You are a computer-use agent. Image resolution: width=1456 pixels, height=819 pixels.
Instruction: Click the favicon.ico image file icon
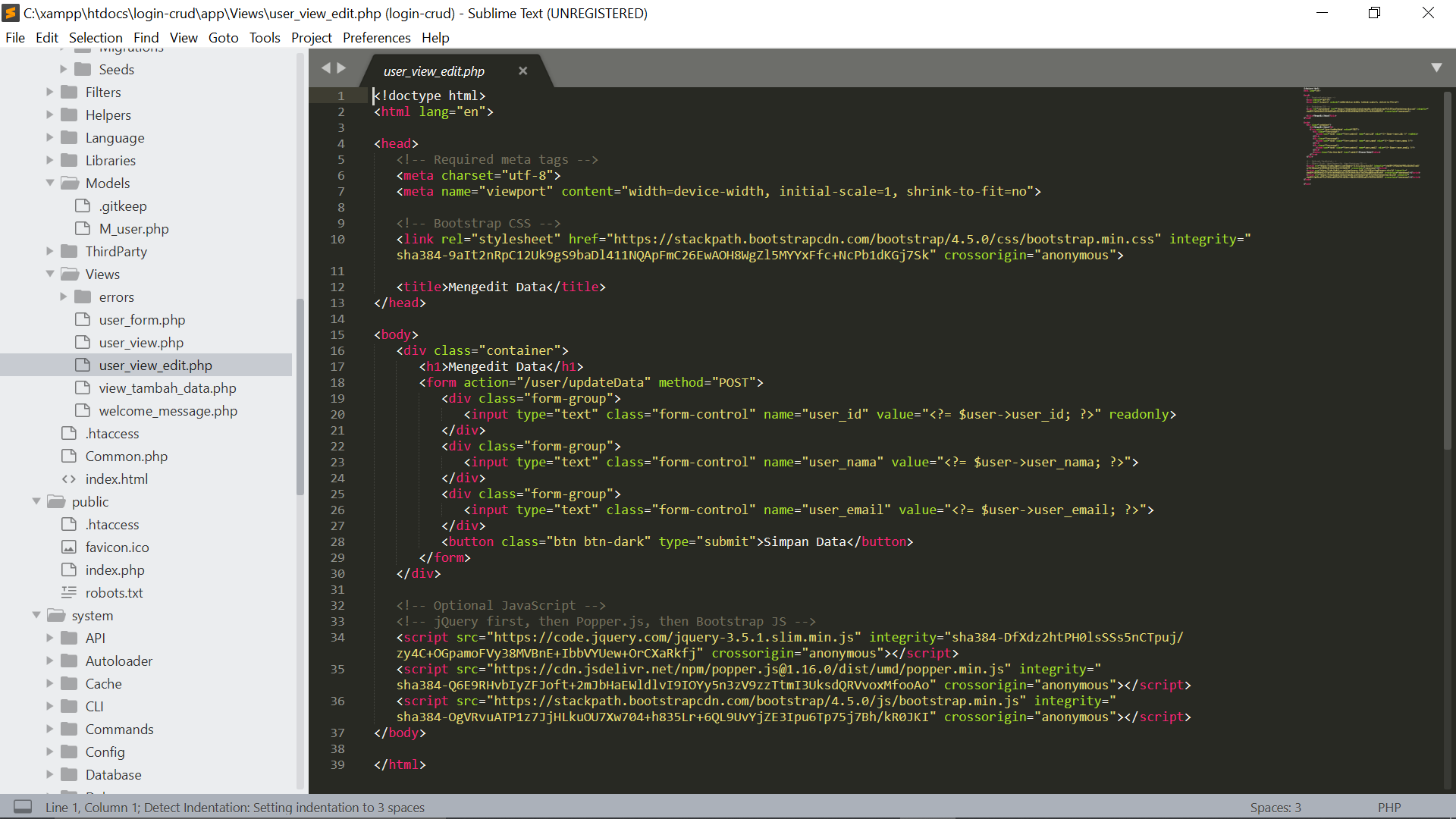pos(69,547)
